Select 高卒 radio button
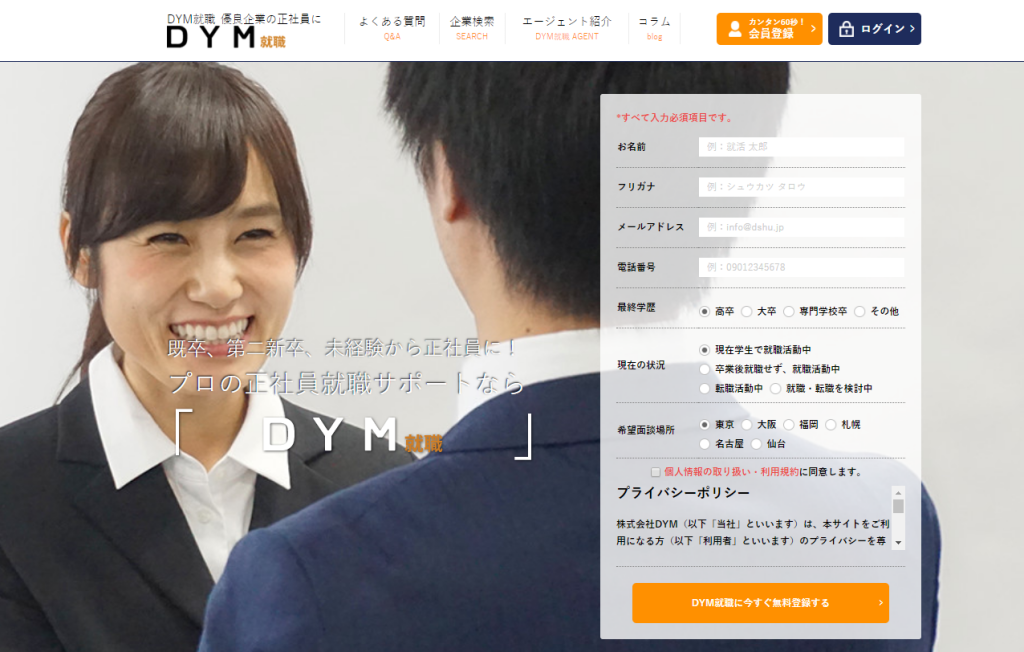Screen dimensions: 1024x652 coord(704,312)
